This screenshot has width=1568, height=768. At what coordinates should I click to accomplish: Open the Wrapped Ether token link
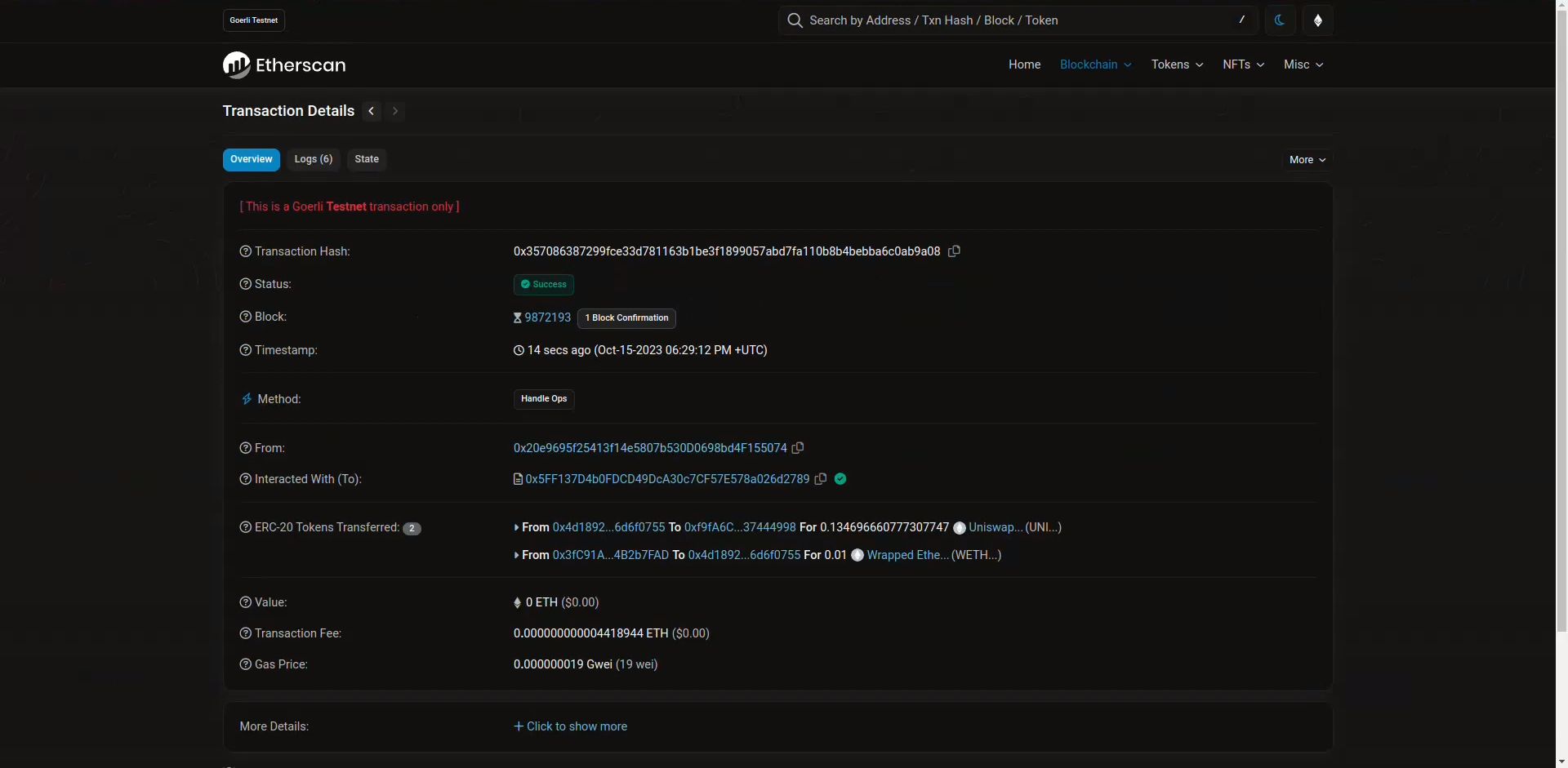pyautogui.click(x=908, y=555)
